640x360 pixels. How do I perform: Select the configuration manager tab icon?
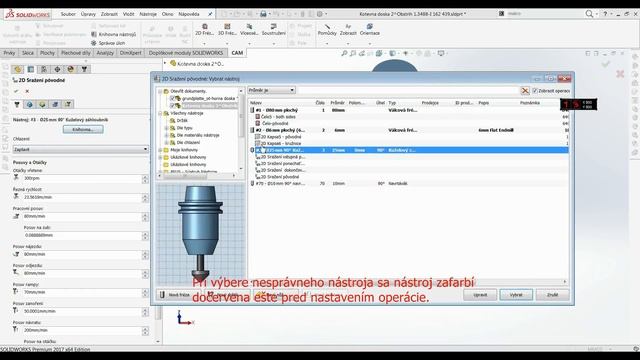click(44, 69)
